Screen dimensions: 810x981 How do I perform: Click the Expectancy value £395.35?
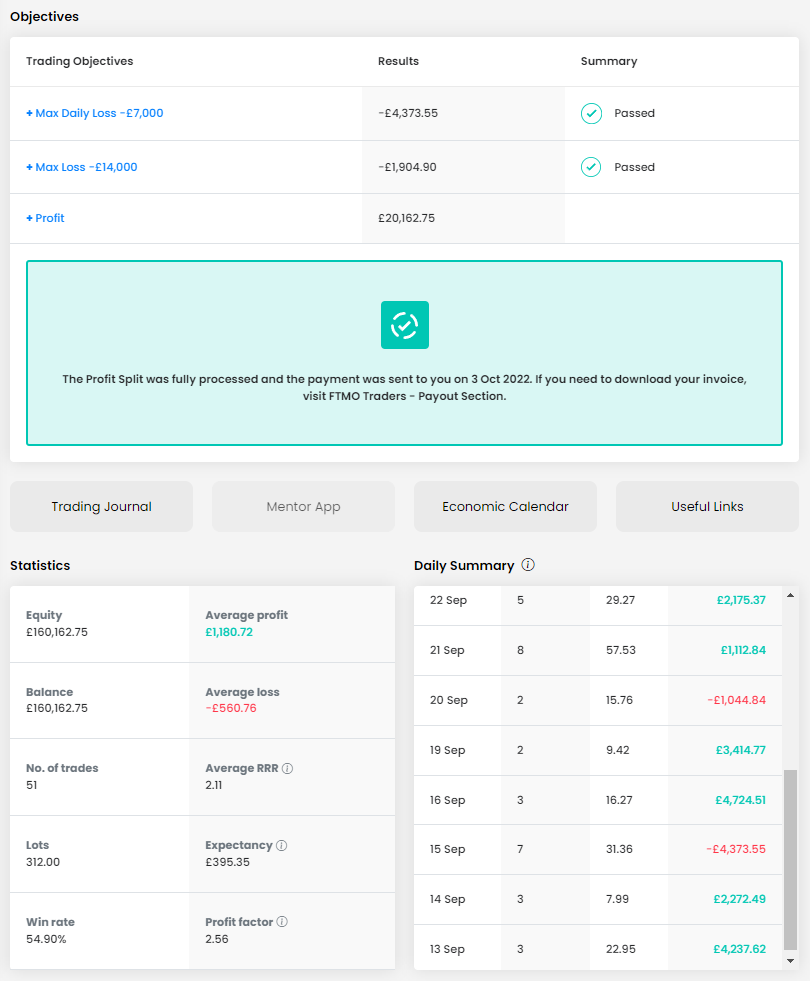(228, 862)
